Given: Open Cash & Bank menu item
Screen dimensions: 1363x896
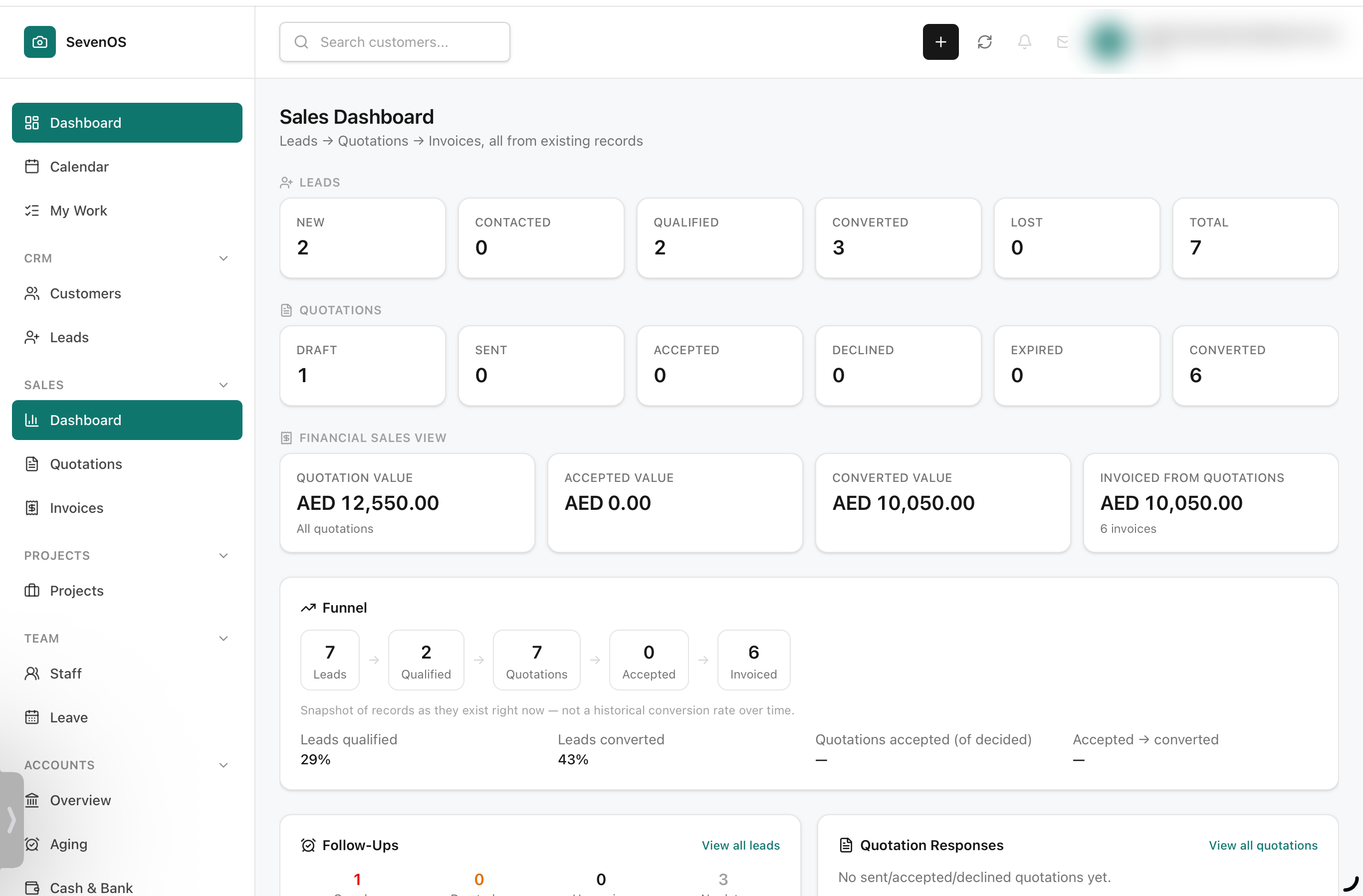Looking at the screenshot, I should (127, 887).
